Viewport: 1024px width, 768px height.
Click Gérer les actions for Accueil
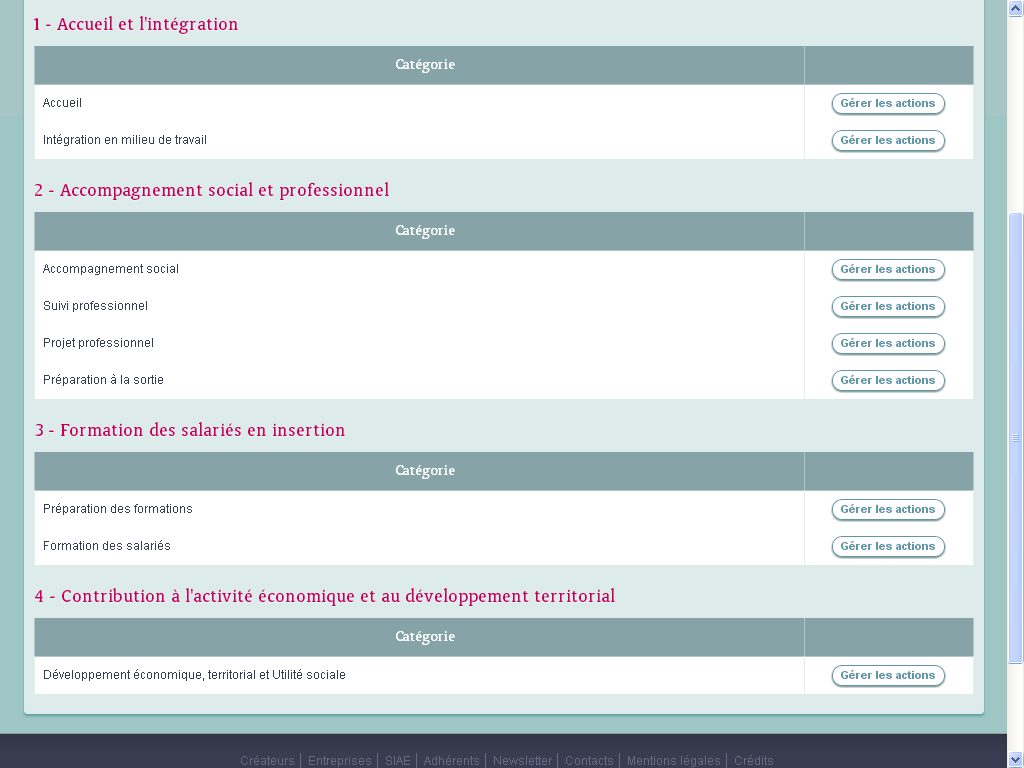tap(888, 103)
